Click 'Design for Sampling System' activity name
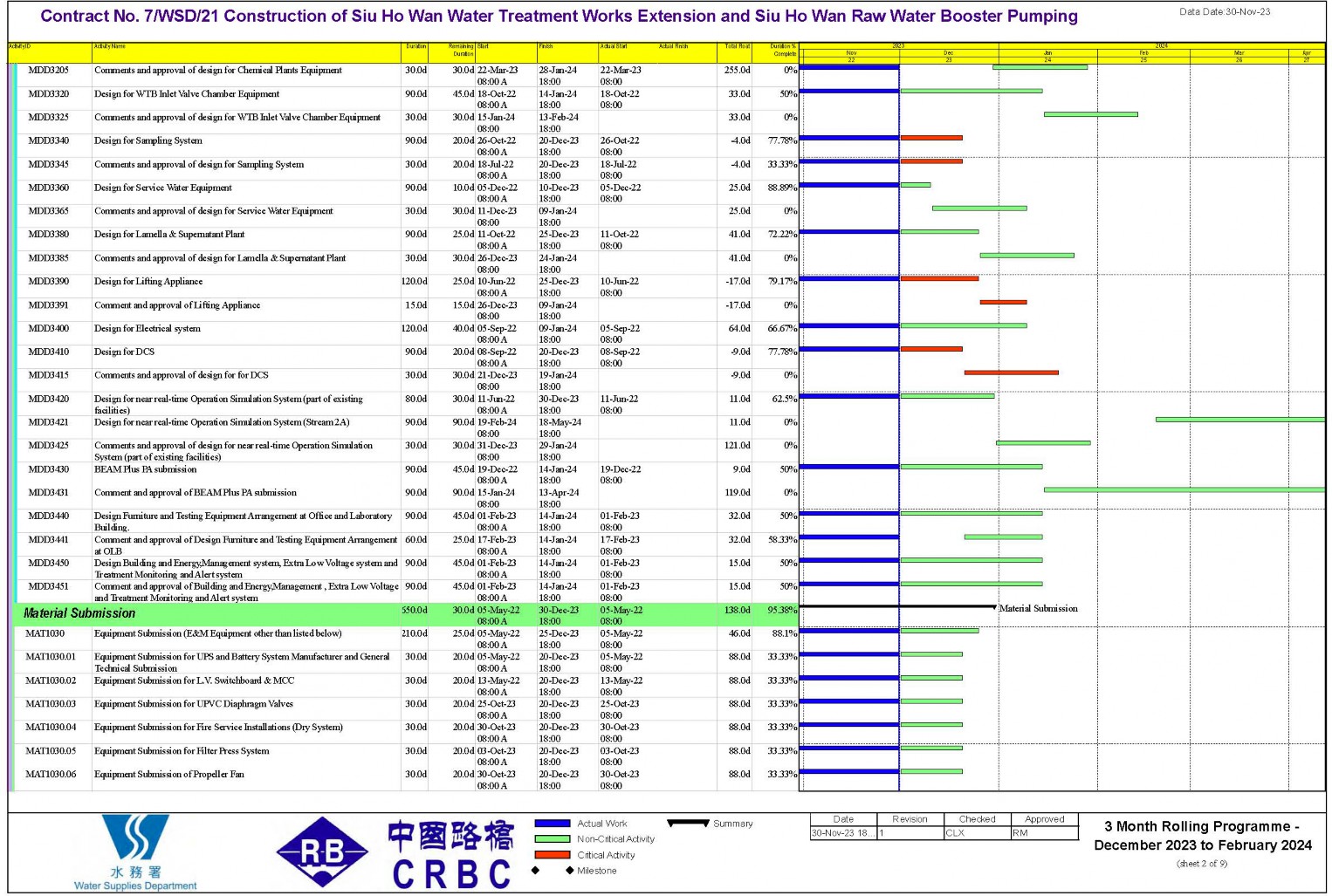 click(148, 141)
